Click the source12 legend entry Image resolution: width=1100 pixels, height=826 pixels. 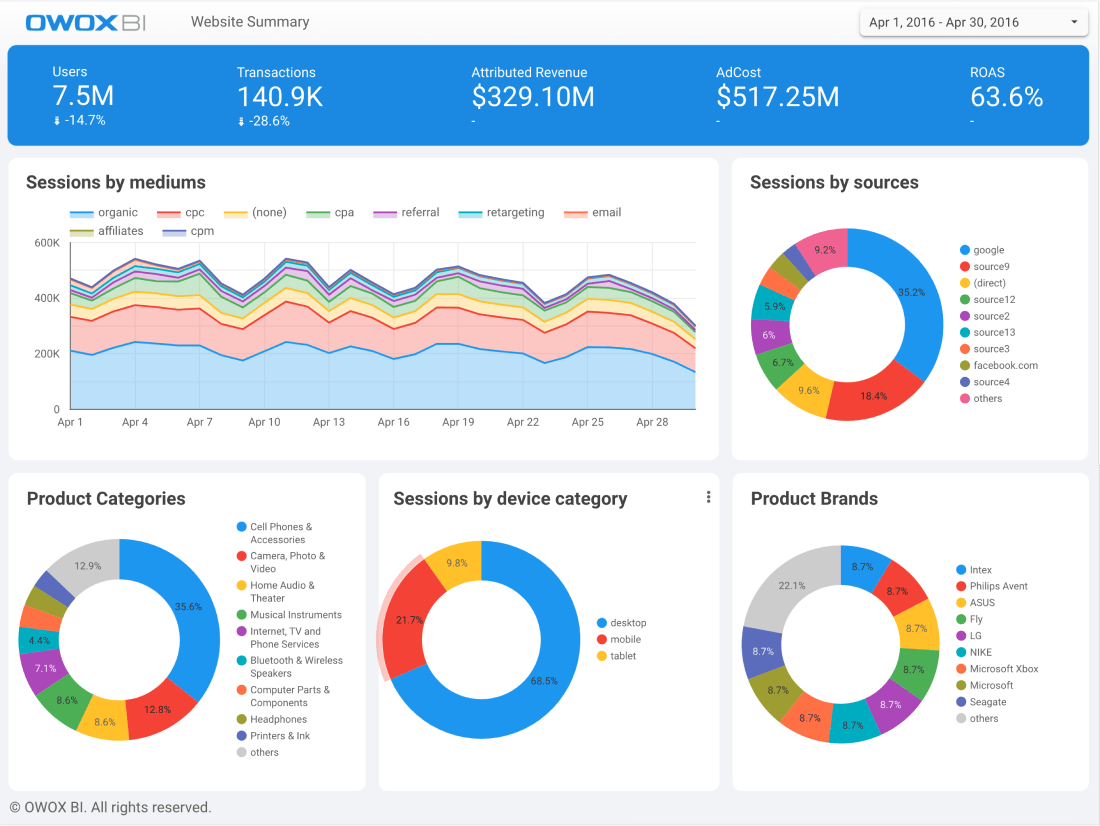(x=988, y=300)
